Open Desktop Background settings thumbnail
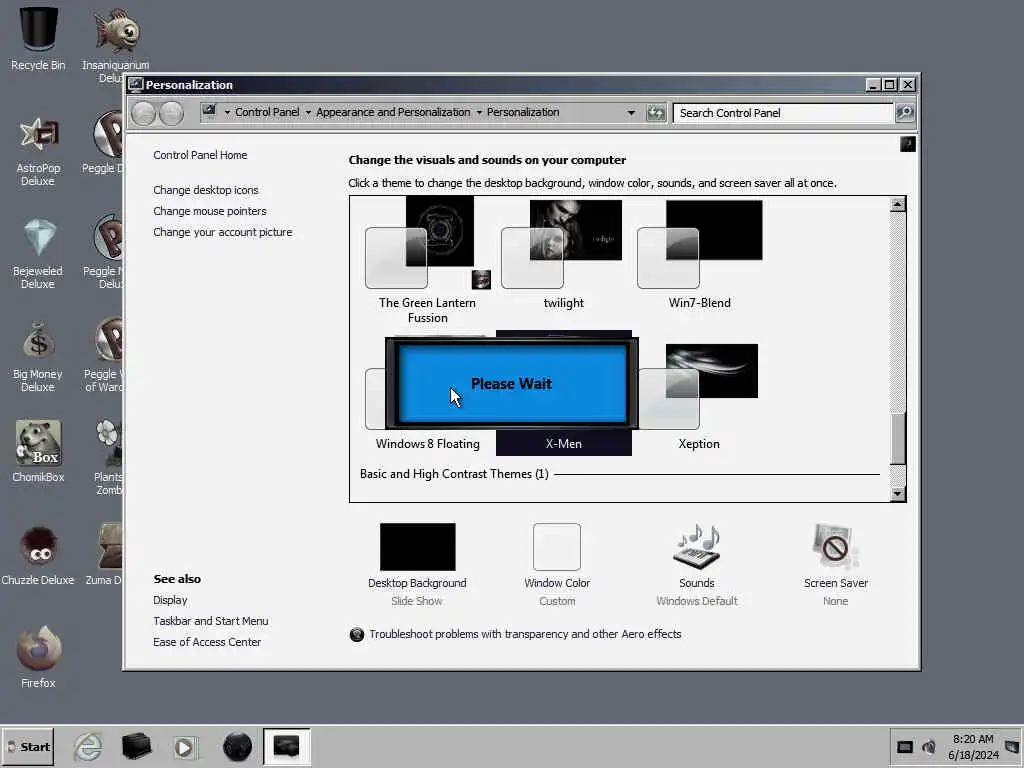Viewport: 1024px width, 768px height. tap(417, 547)
